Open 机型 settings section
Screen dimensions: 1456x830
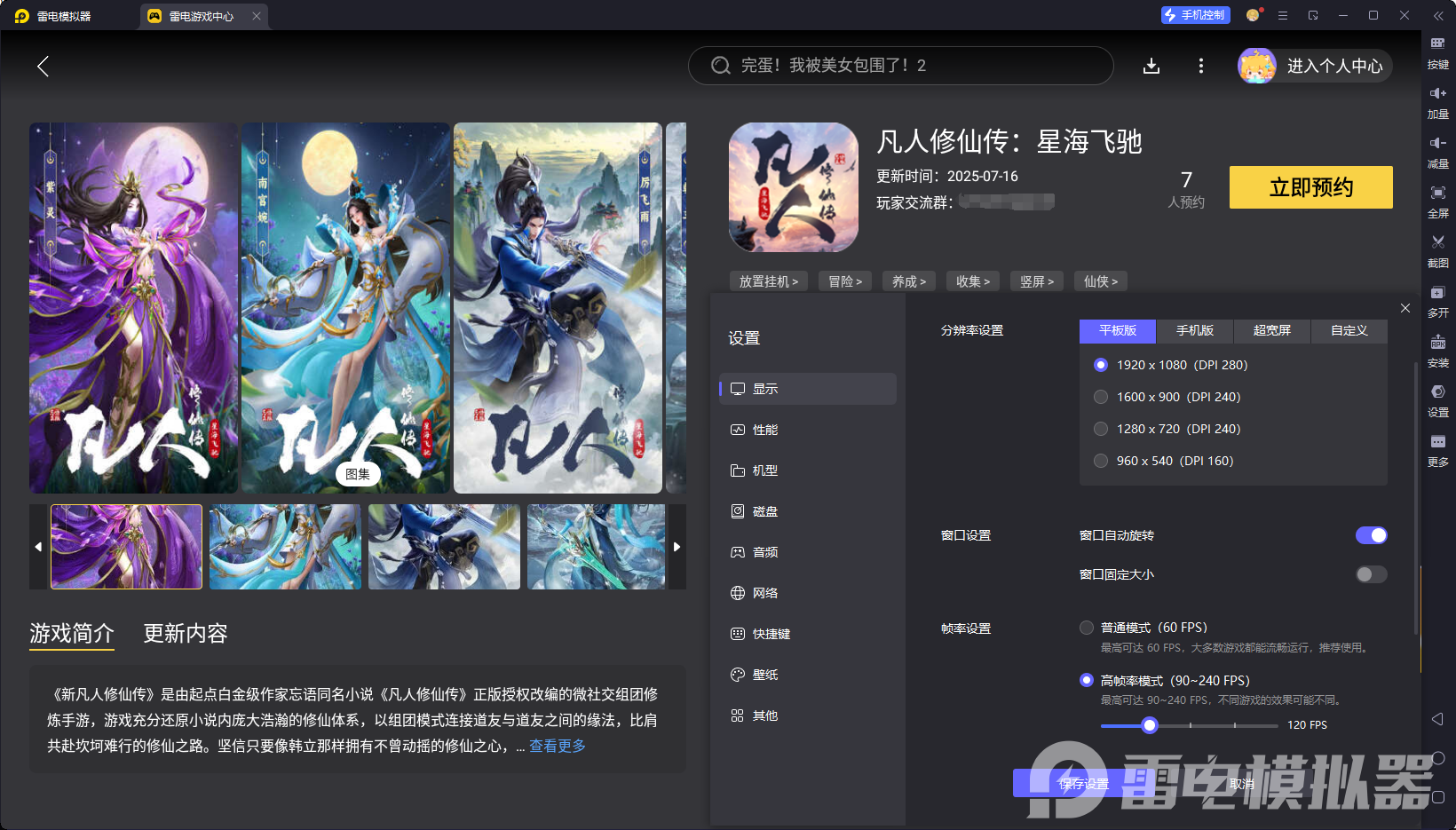coord(808,470)
